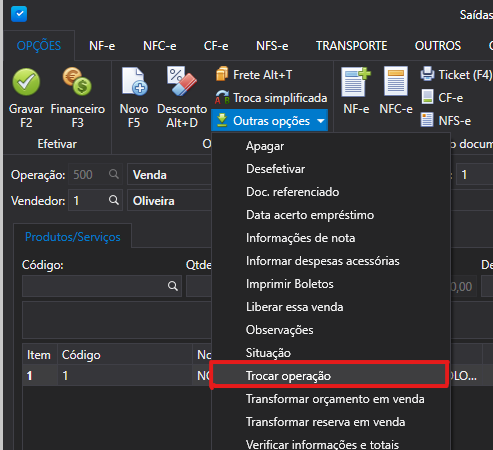Screen dimensions: 493x450
Task: Choose Imprimir Boletos from menu
Action: click(x=331, y=284)
